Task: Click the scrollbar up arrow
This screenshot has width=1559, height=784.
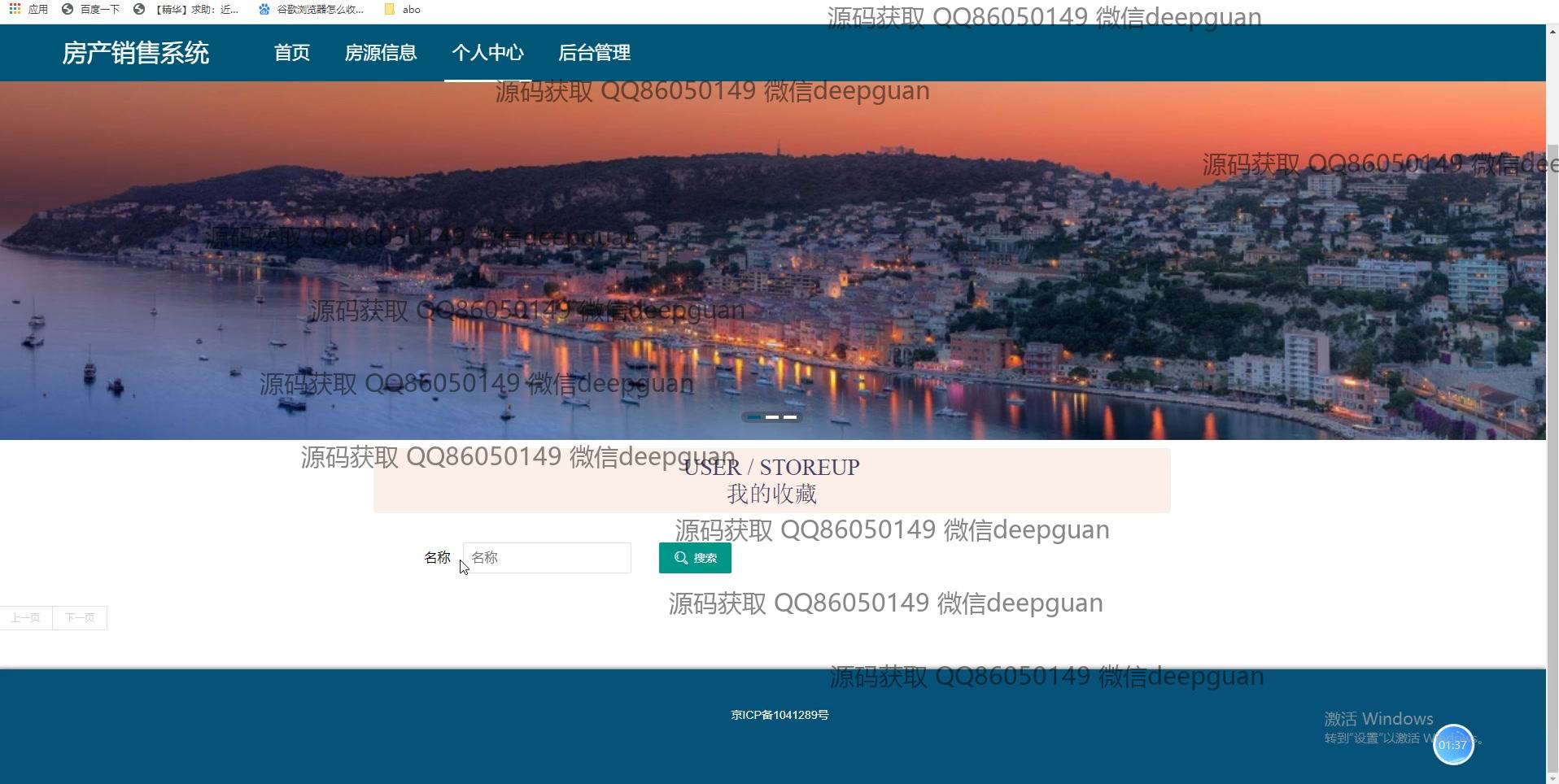Action: click(1552, 32)
